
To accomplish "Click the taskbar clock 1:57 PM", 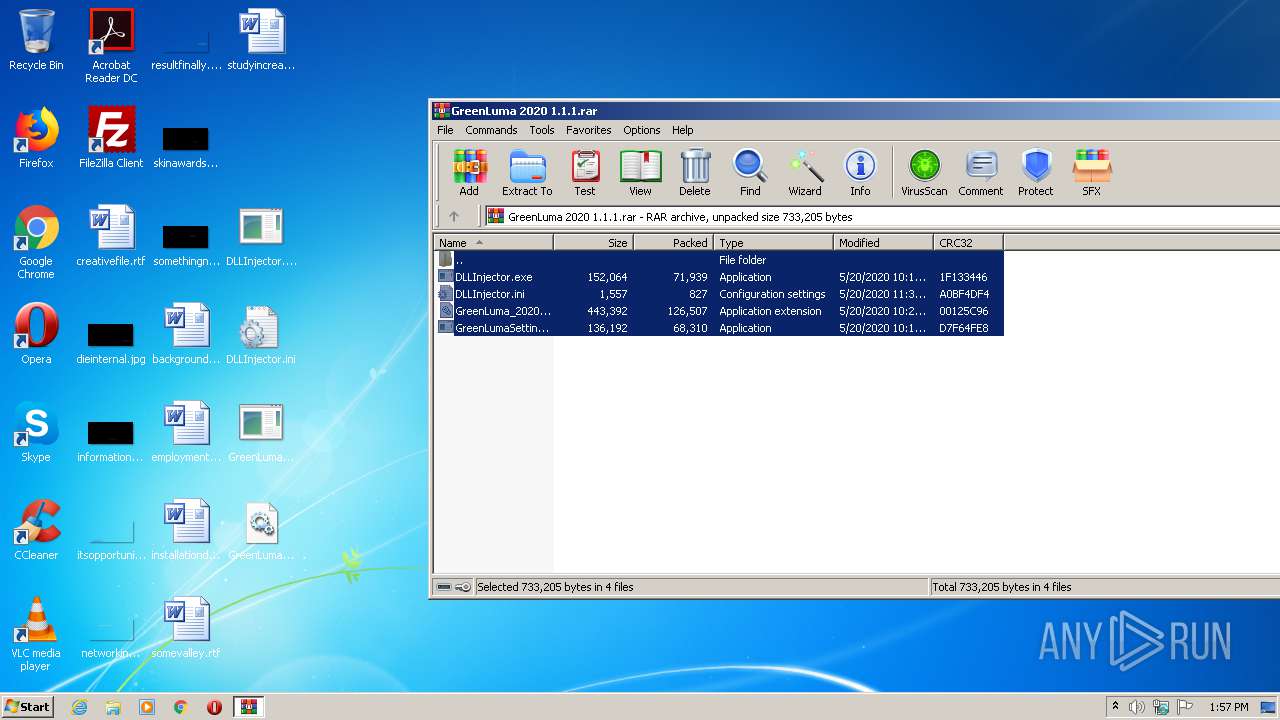I will click(1228, 707).
